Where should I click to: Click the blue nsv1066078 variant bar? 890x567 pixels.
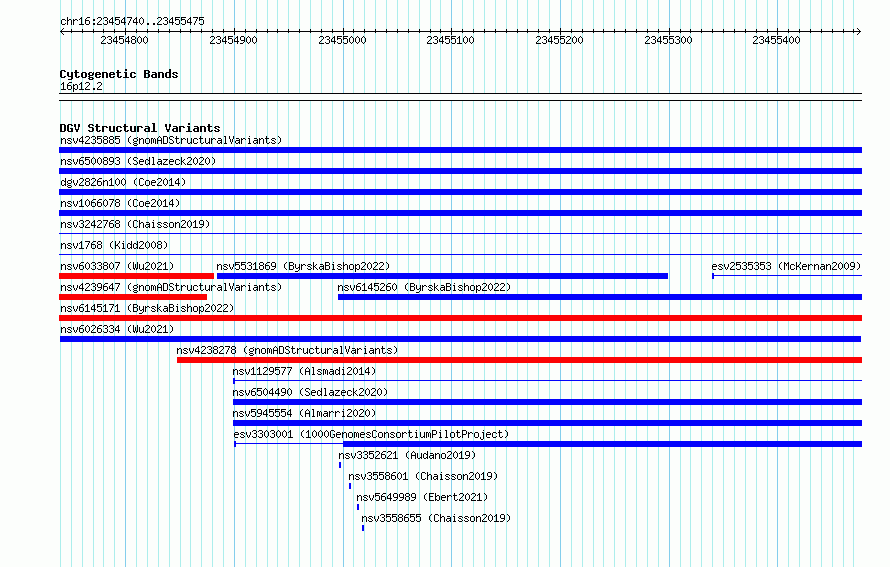click(460, 213)
